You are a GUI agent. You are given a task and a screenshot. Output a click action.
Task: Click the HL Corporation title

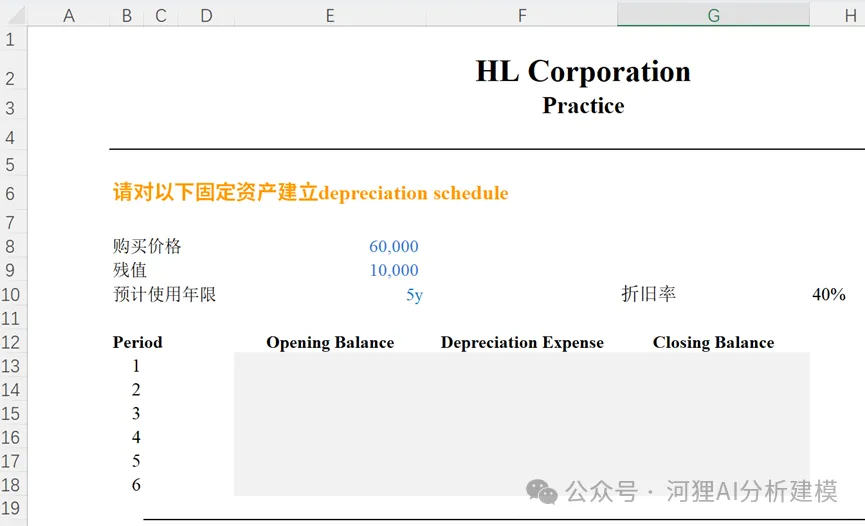point(583,72)
